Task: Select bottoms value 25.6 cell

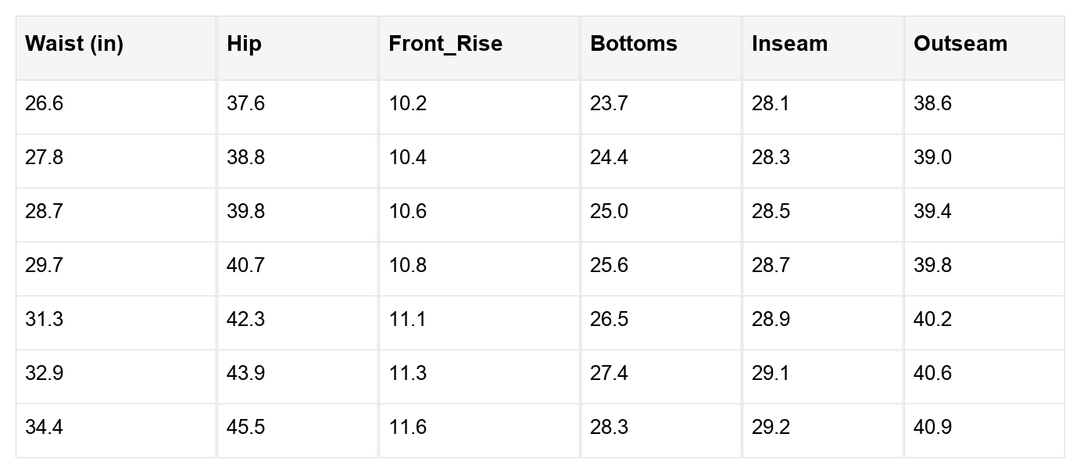Action: point(609,266)
